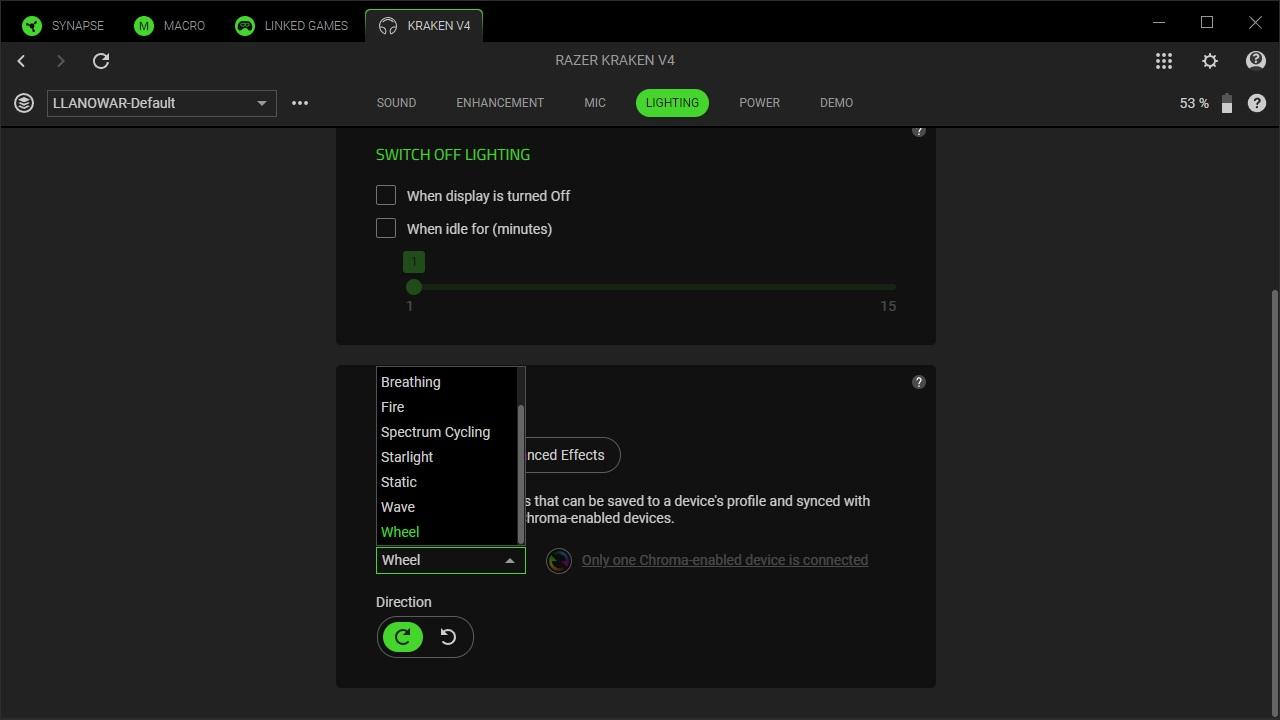
Task: Open the help and feedback icon
Action: (x=1256, y=61)
